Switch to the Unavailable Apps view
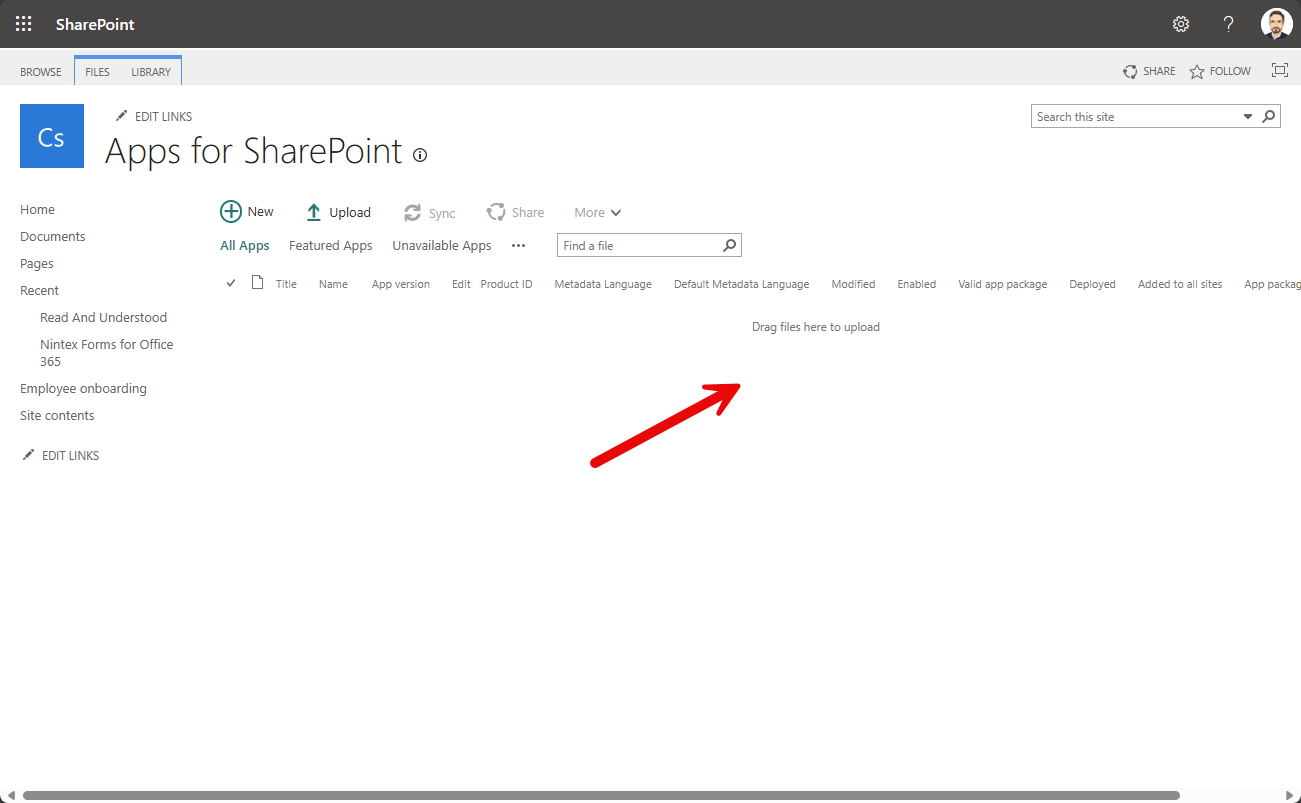Image resolution: width=1301 pixels, height=803 pixels. (x=442, y=245)
